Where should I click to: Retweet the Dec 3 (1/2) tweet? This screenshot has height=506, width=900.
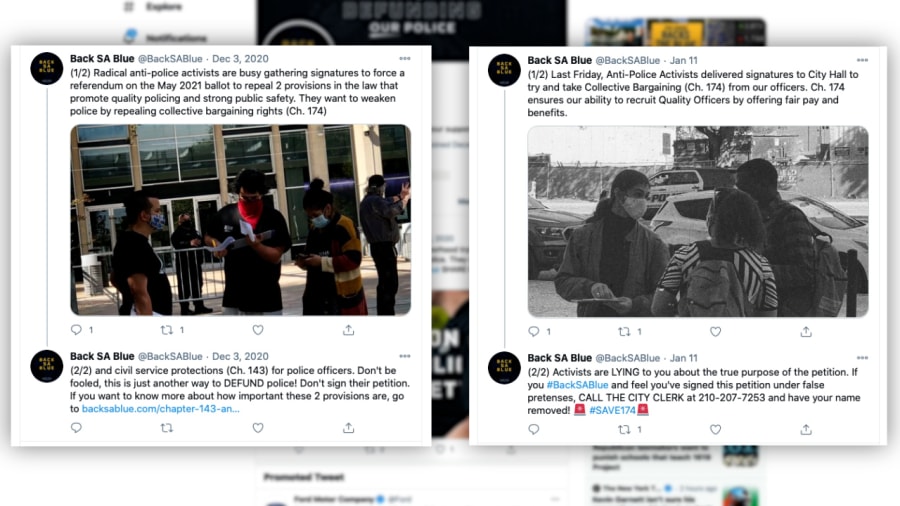tap(166, 330)
